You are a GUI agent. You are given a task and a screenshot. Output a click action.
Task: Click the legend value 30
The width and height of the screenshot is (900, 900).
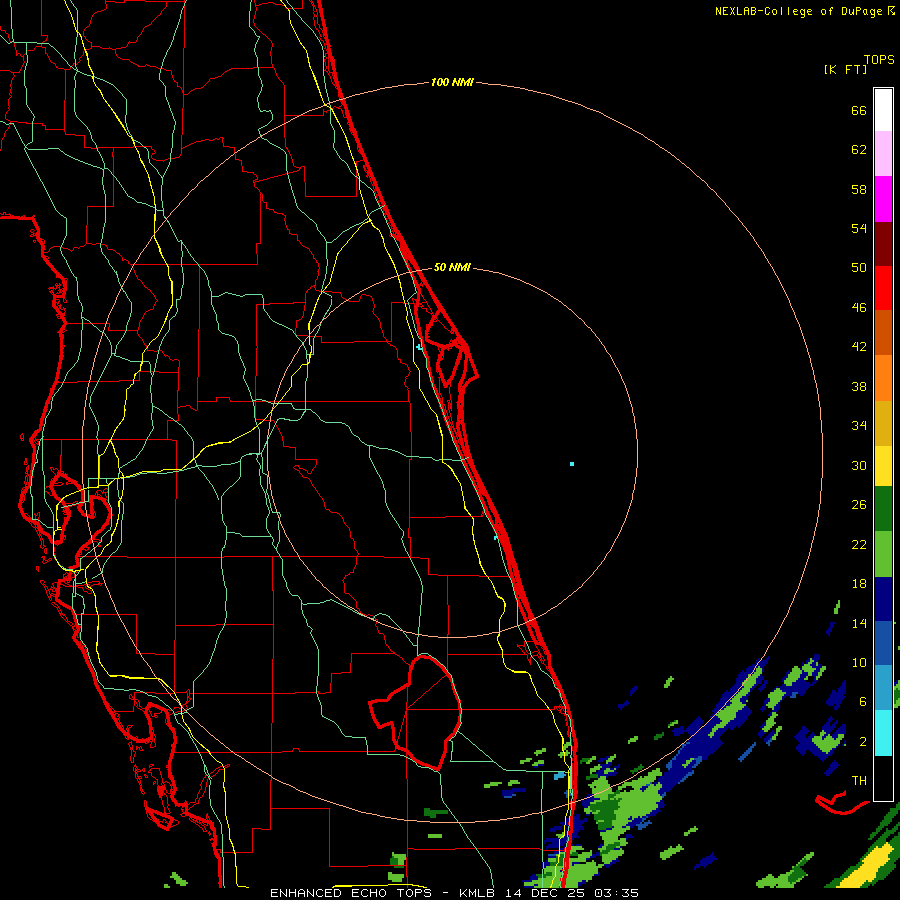tap(859, 465)
